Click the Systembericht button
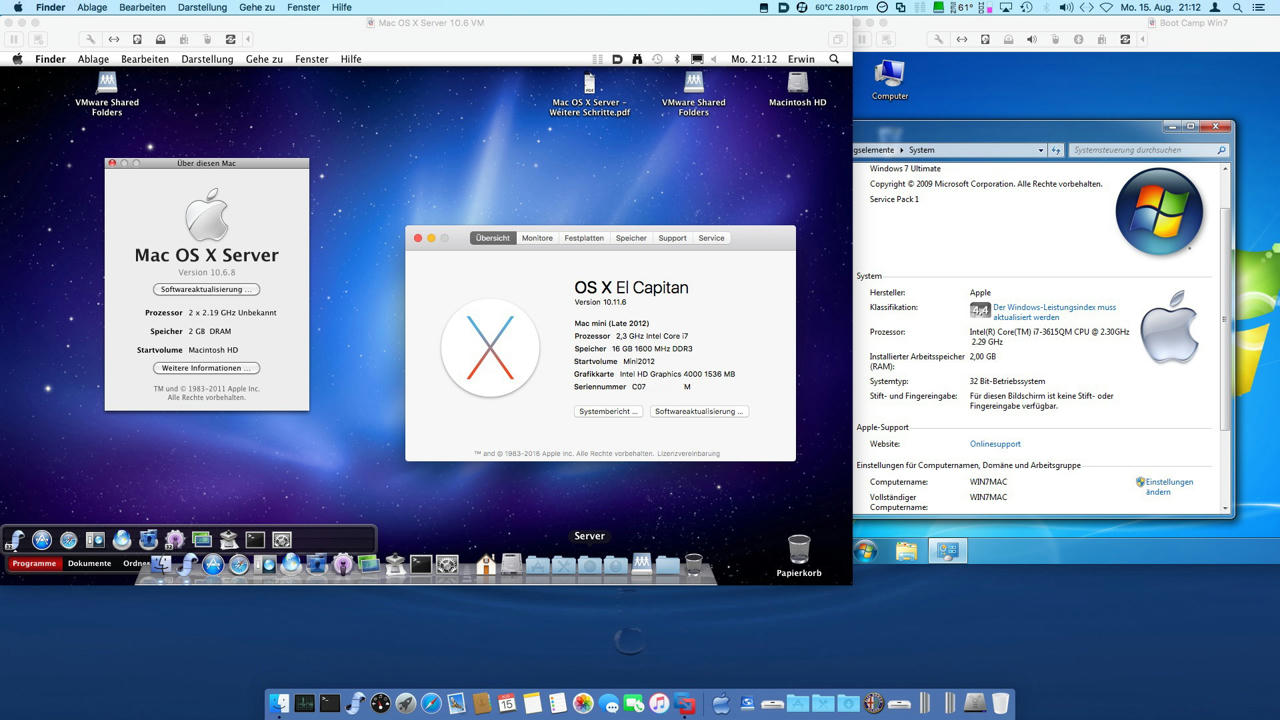The height and width of the screenshot is (720, 1280). pyautogui.click(x=608, y=411)
